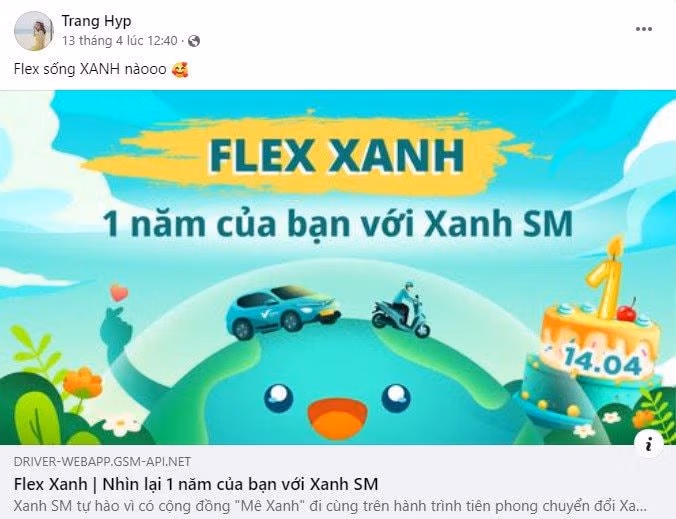
Task: Click the FLEX XANH banner heading
Action: 337,156
